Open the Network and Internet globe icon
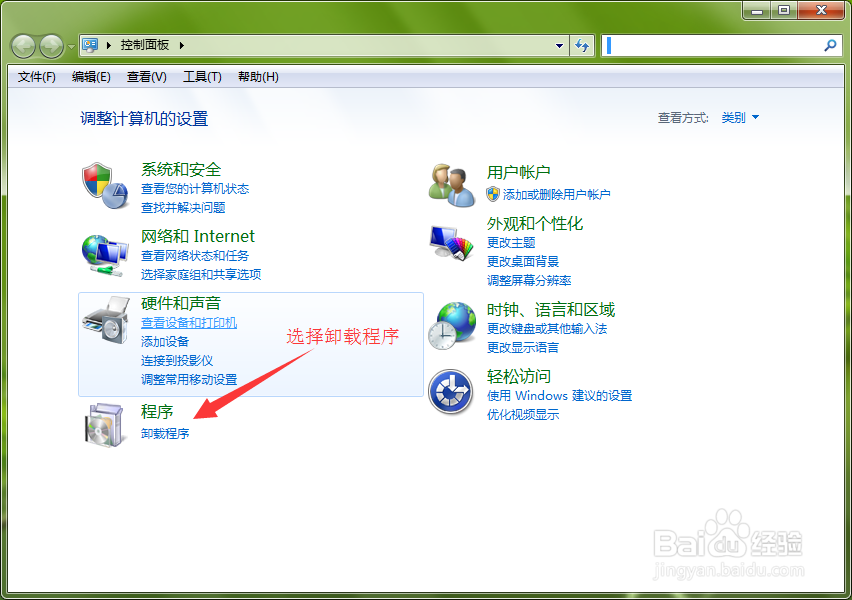This screenshot has width=852, height=600. [105, 255]
